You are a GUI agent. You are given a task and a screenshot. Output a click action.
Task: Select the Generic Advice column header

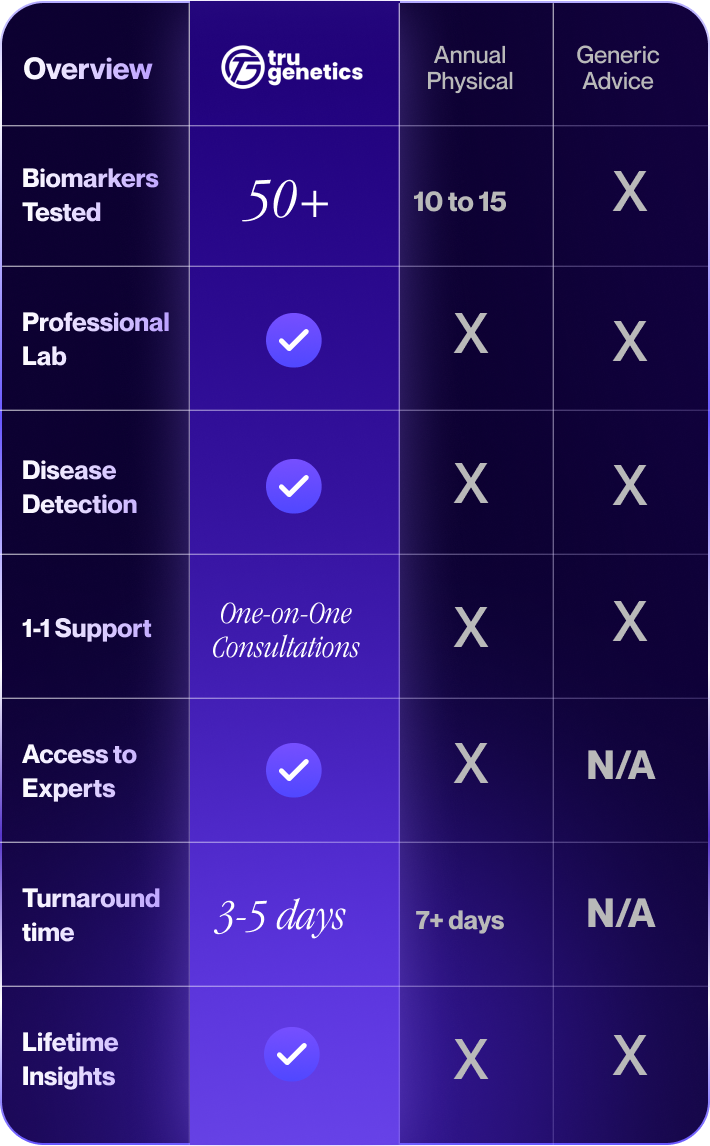[x=618, y=68]
